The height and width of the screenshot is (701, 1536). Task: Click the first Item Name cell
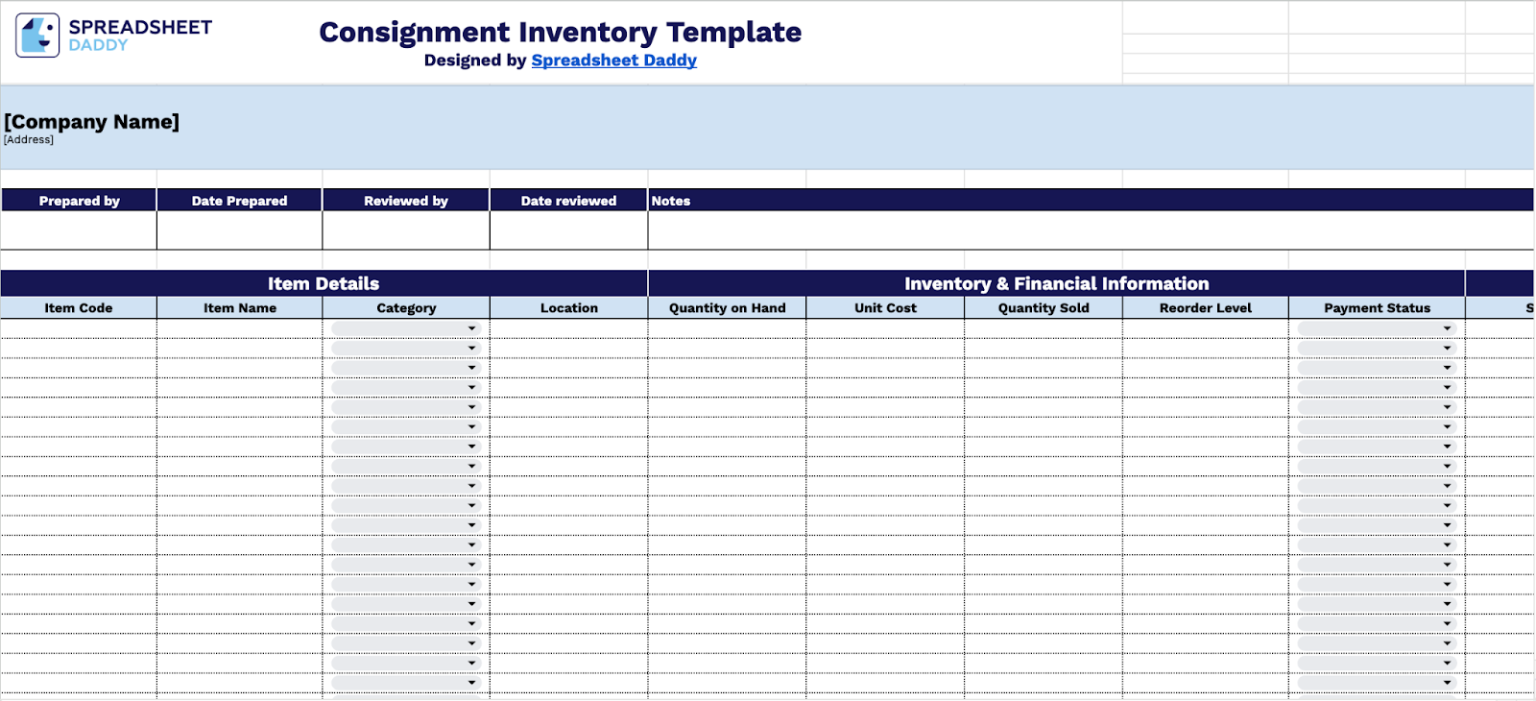pyautogui.click(x=238, y=327)
